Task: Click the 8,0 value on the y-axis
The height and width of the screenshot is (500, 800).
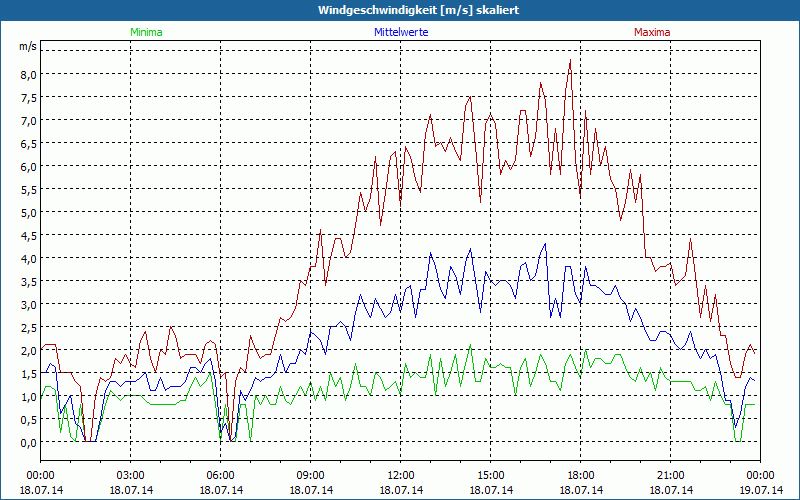Action: (28, 74)
